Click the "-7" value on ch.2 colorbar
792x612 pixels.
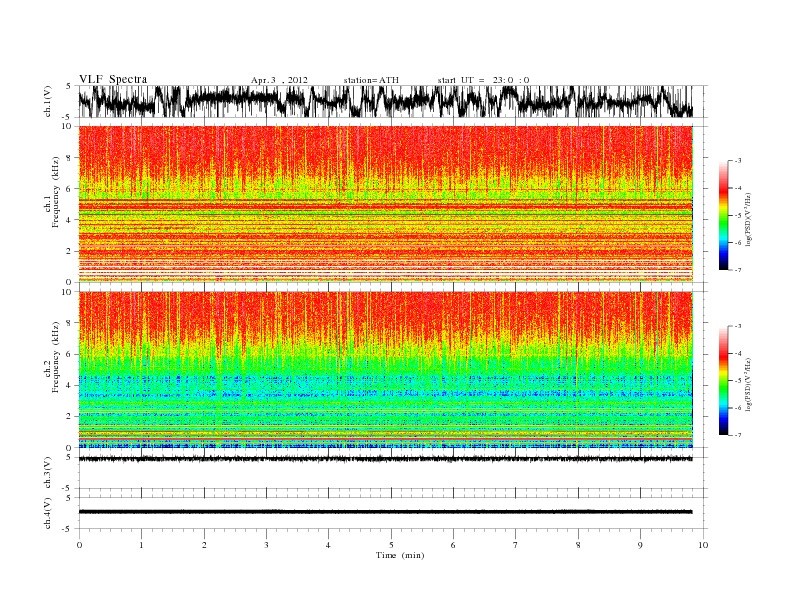pyautogui.click(x=737, y=435)
